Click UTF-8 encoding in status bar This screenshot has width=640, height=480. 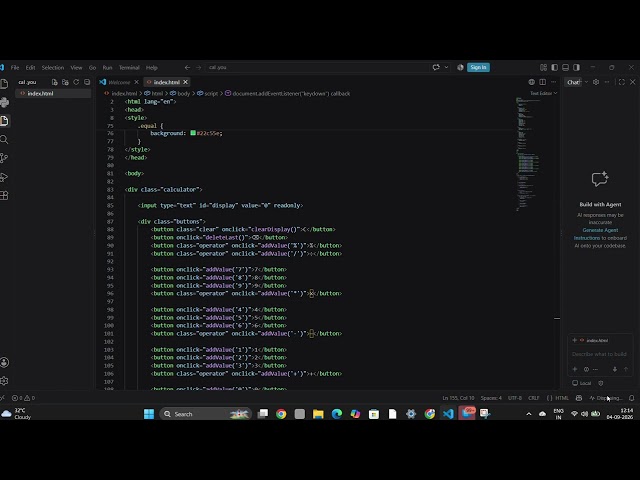515,398
